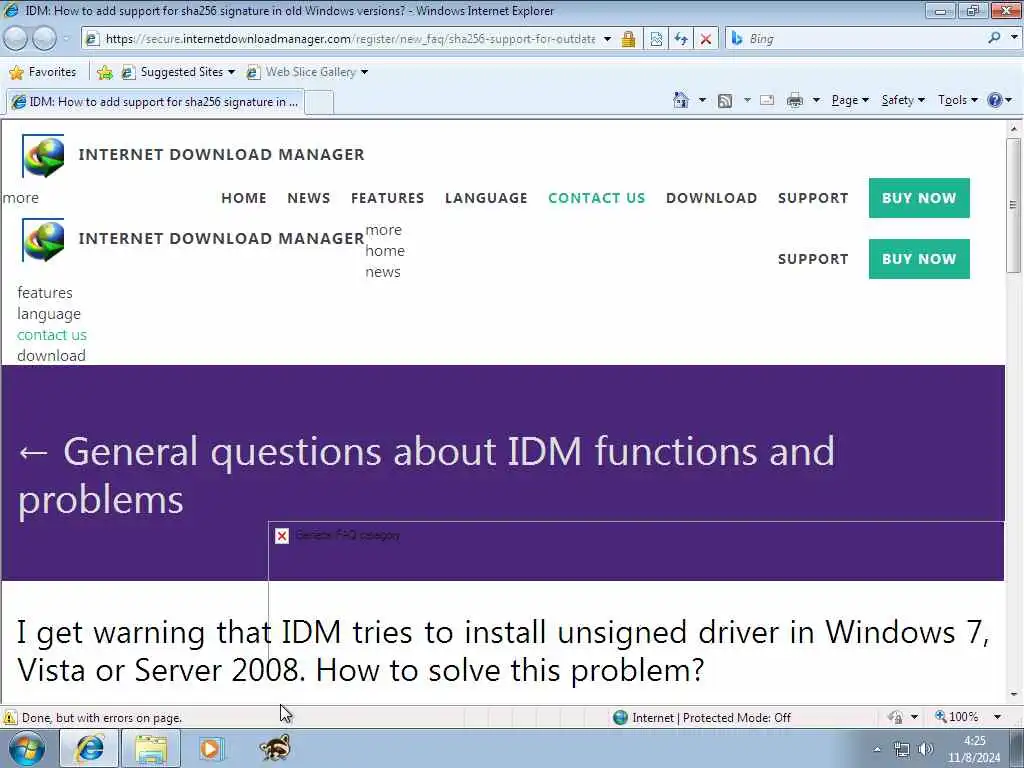
Task: Click lowercase 'features' link
Action: click(44, 293)
